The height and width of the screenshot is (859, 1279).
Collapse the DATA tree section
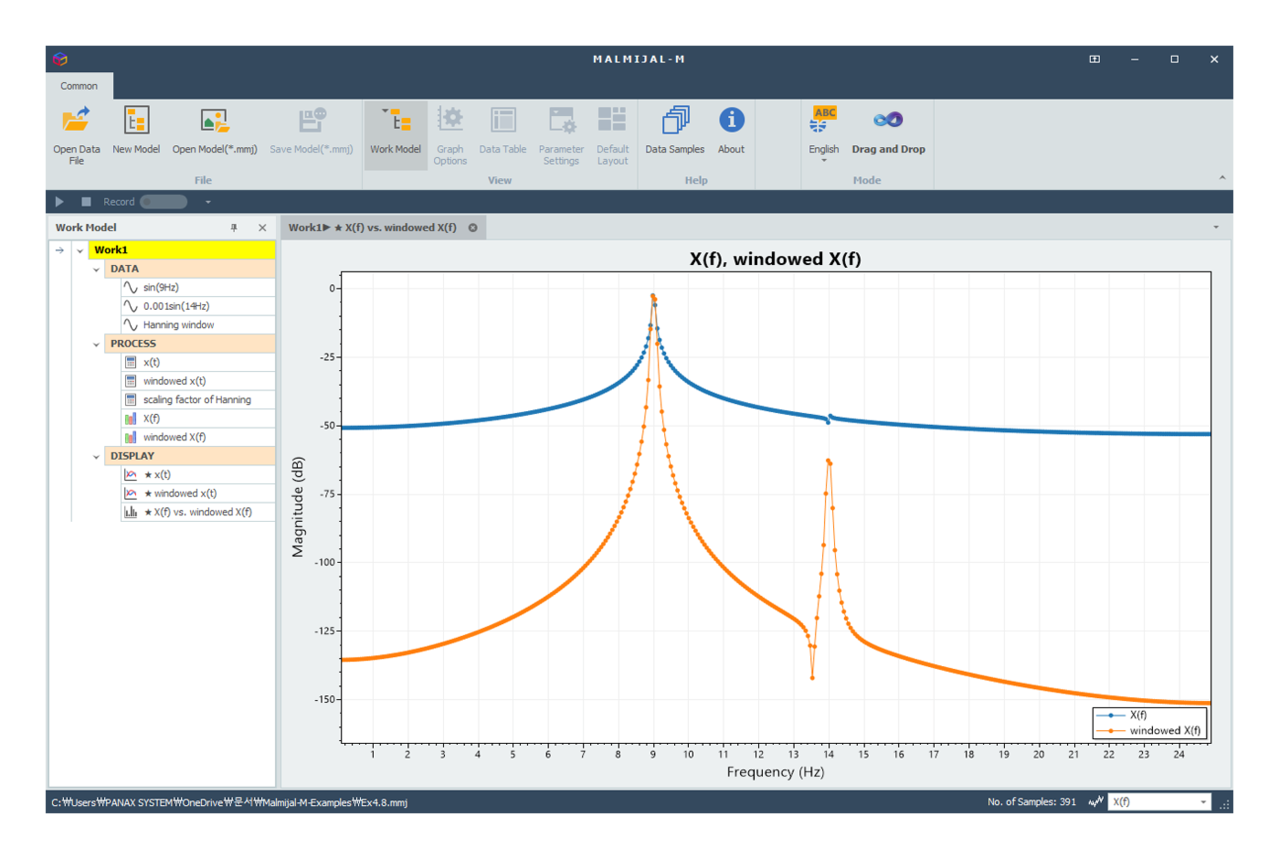point(97,269)
